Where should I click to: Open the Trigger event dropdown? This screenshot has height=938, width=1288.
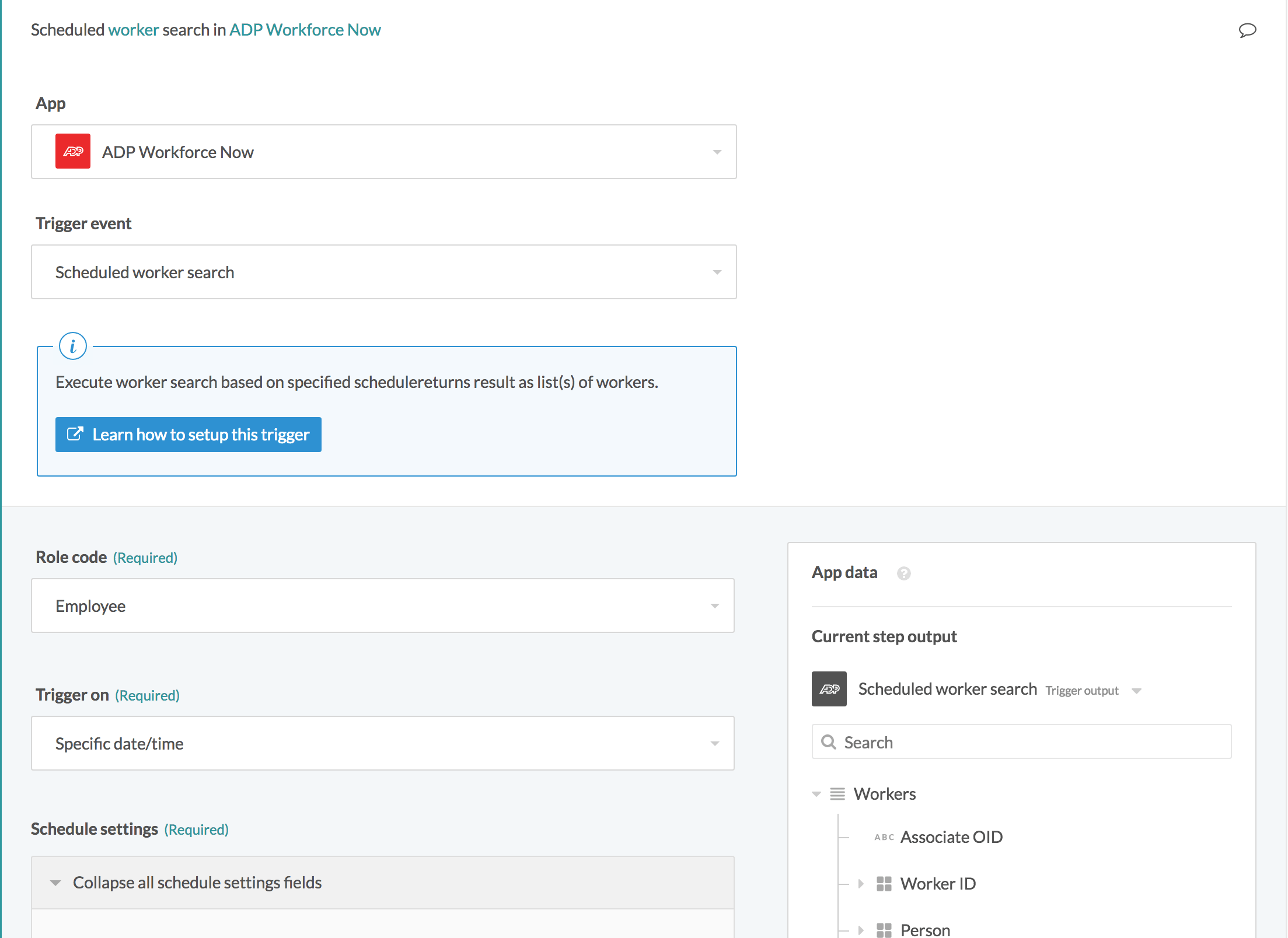pyautogui.click(x=717, y=272)
